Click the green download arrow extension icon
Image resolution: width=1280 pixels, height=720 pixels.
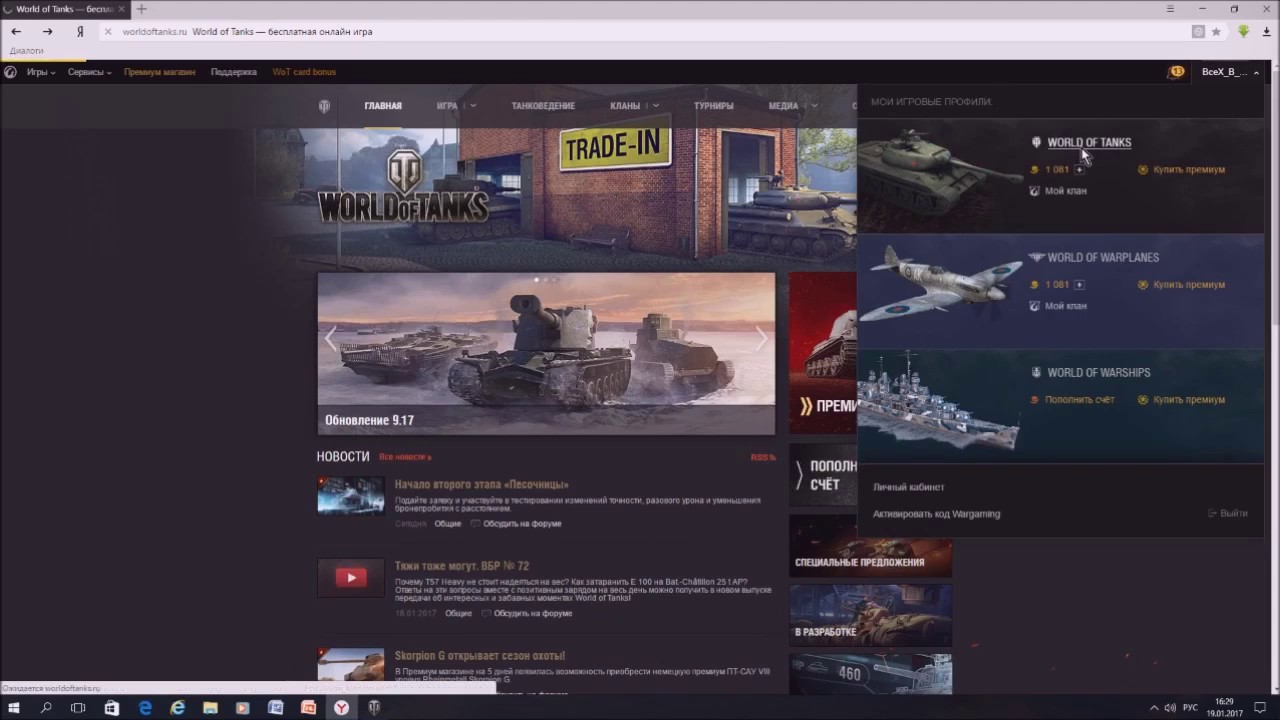(1244, 31)
